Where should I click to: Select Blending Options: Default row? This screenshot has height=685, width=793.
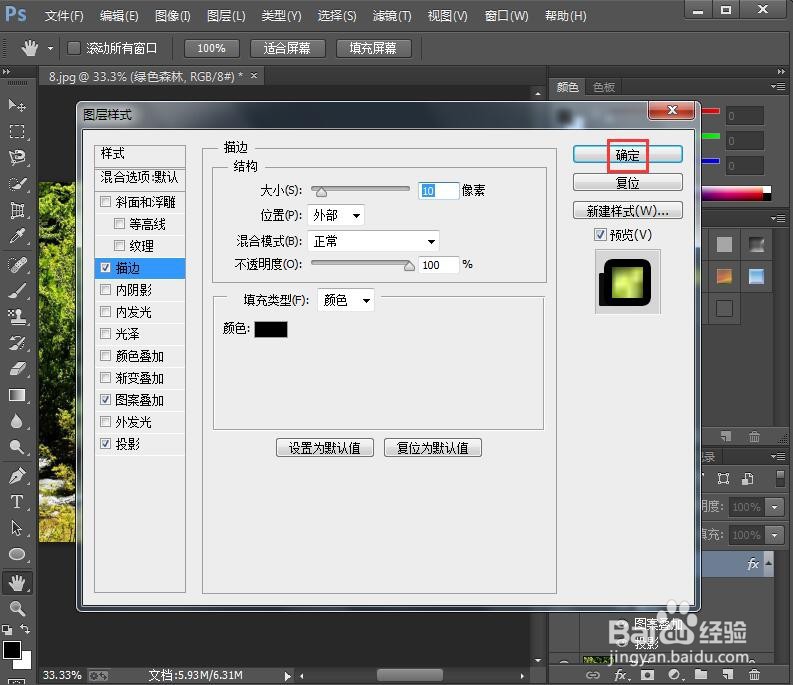140,177
